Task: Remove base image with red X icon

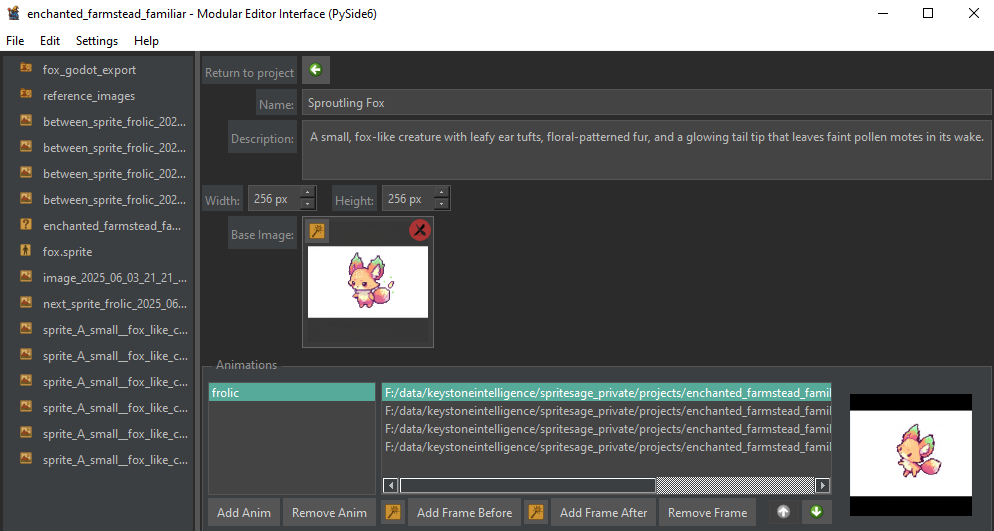Action: tap(420, 230)
